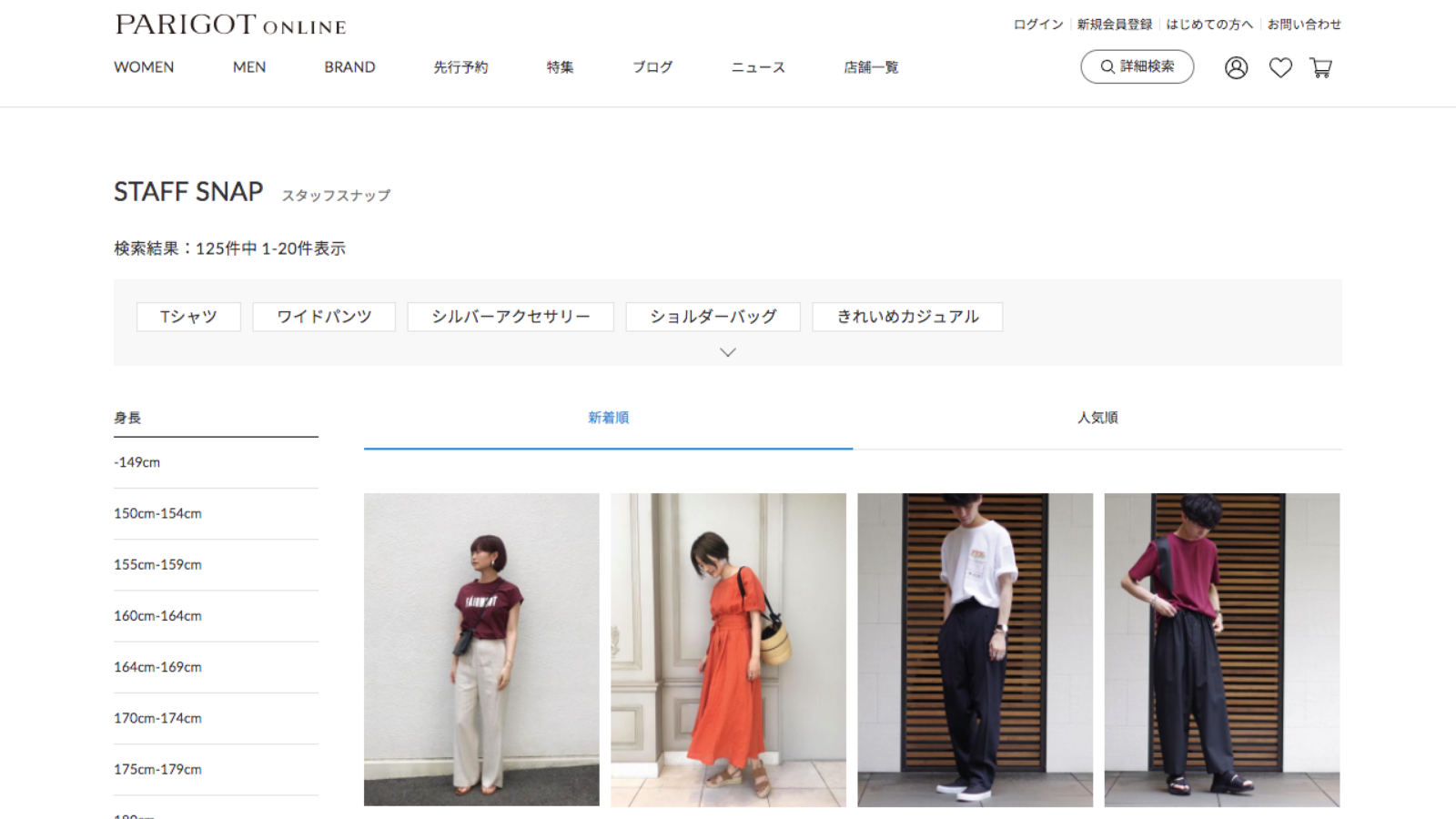
Task: Filter height by 155cm-159cm
Action: click(157, 564)
